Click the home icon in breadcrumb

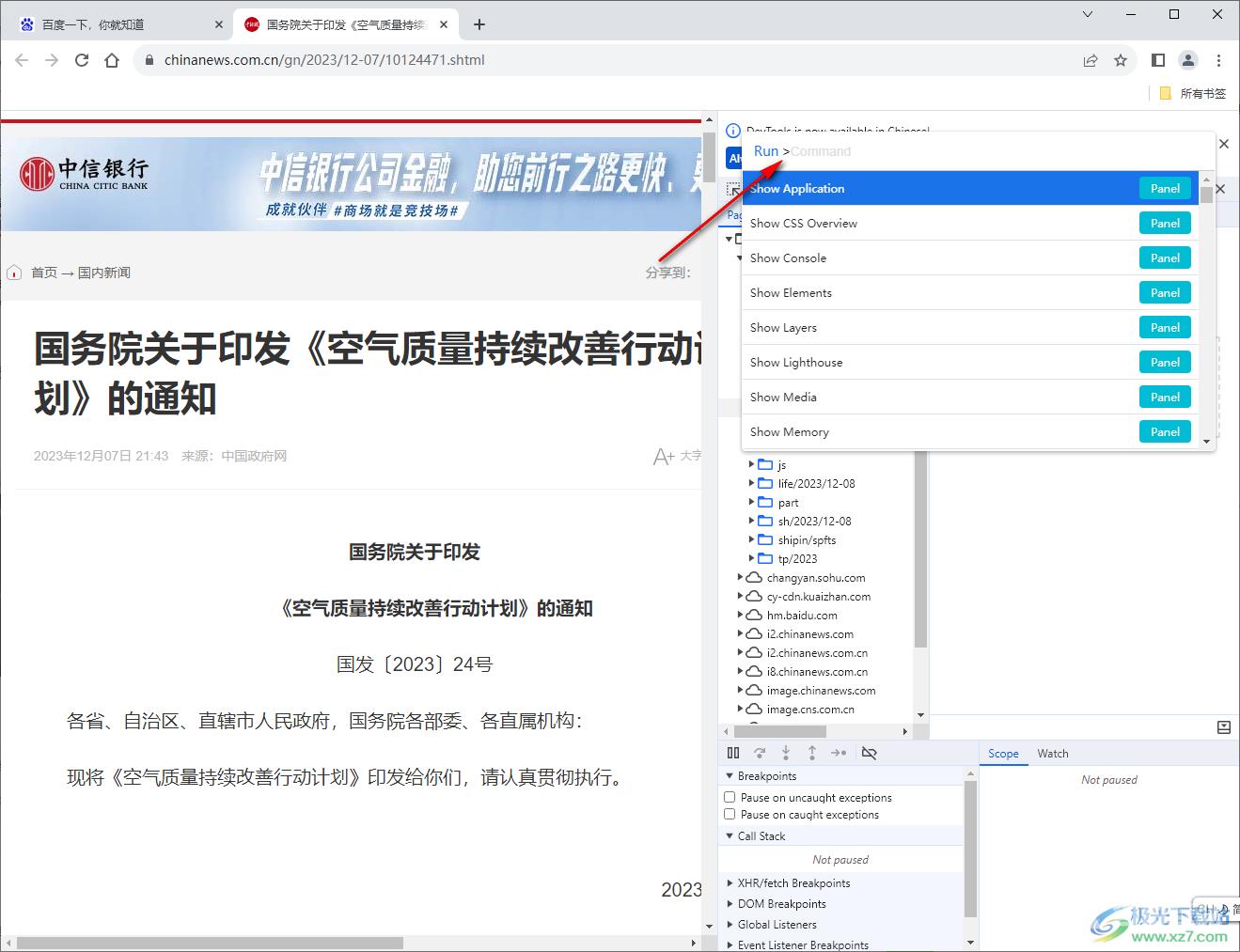click(x=14, y=273)
